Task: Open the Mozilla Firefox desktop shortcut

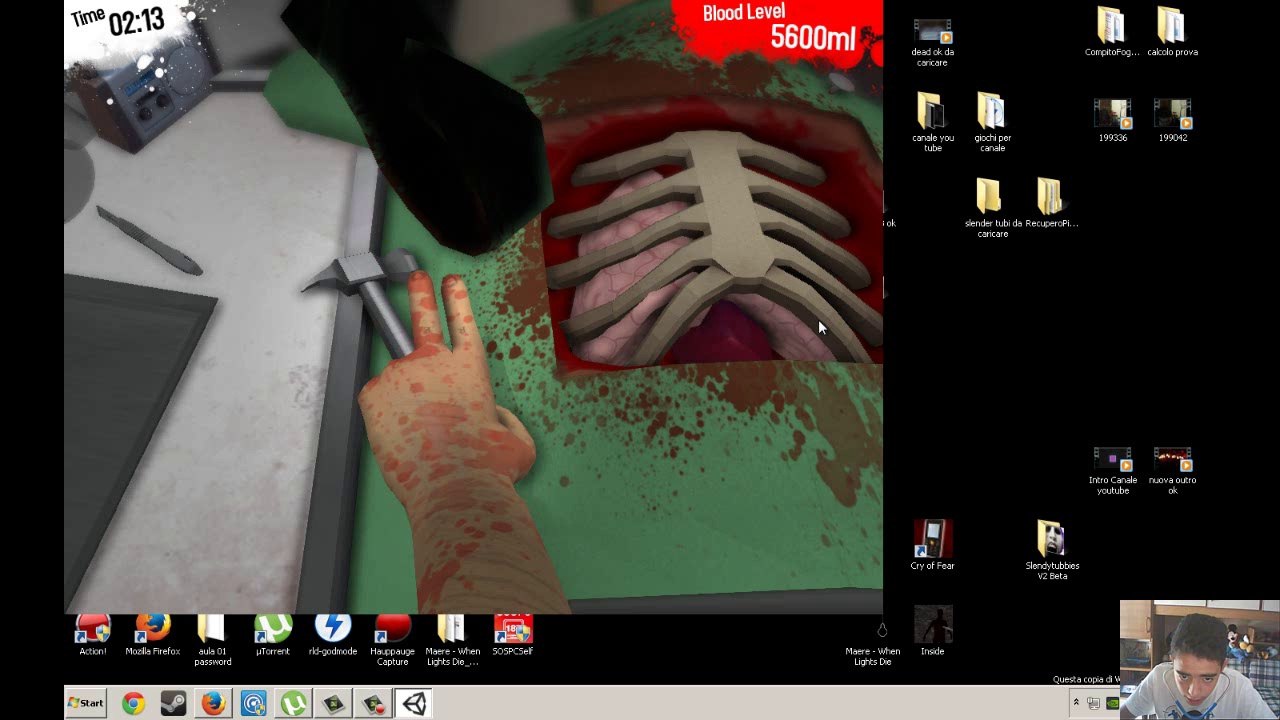Action: pos(152,636)
